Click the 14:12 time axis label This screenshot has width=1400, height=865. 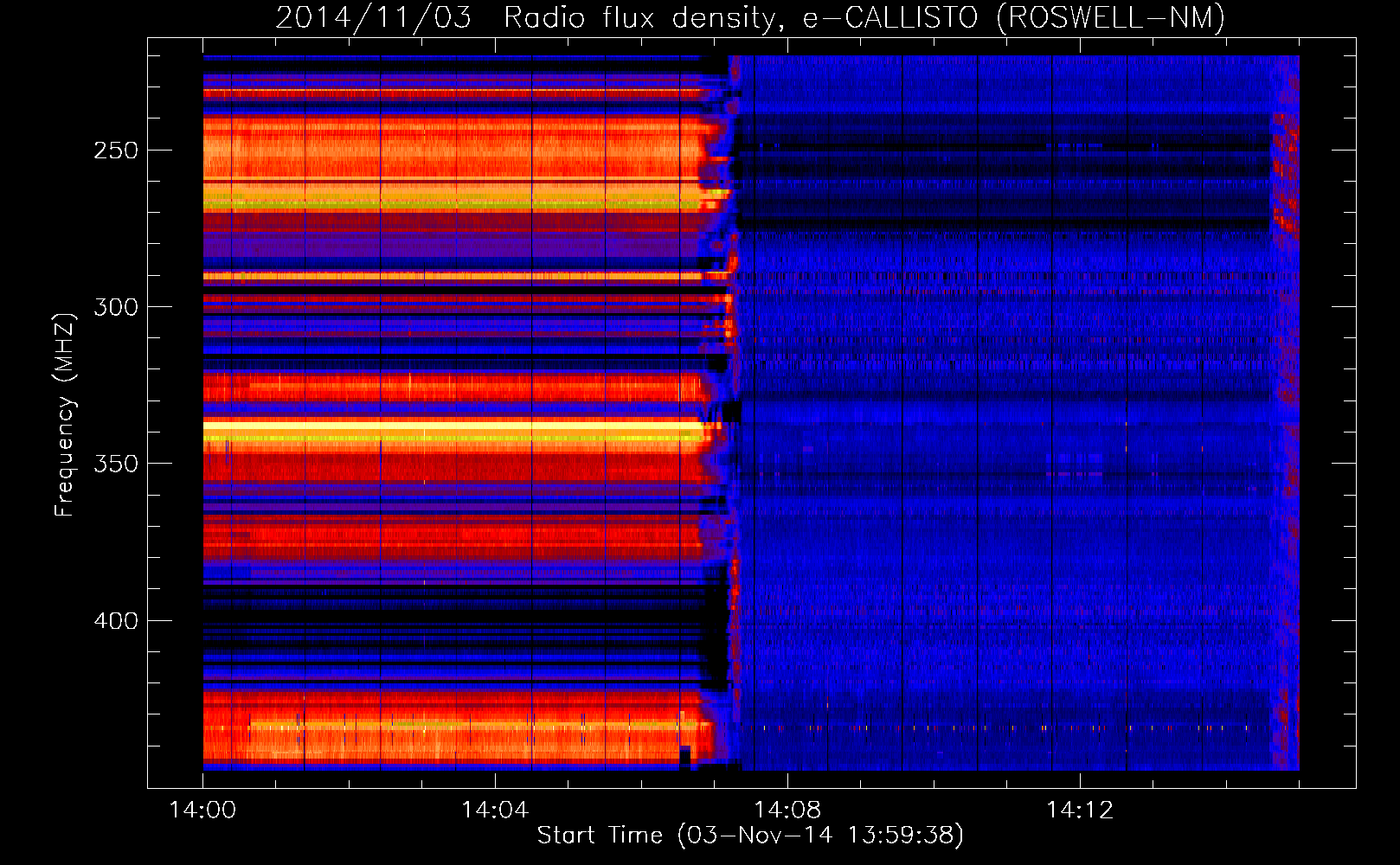[1080, 811]
